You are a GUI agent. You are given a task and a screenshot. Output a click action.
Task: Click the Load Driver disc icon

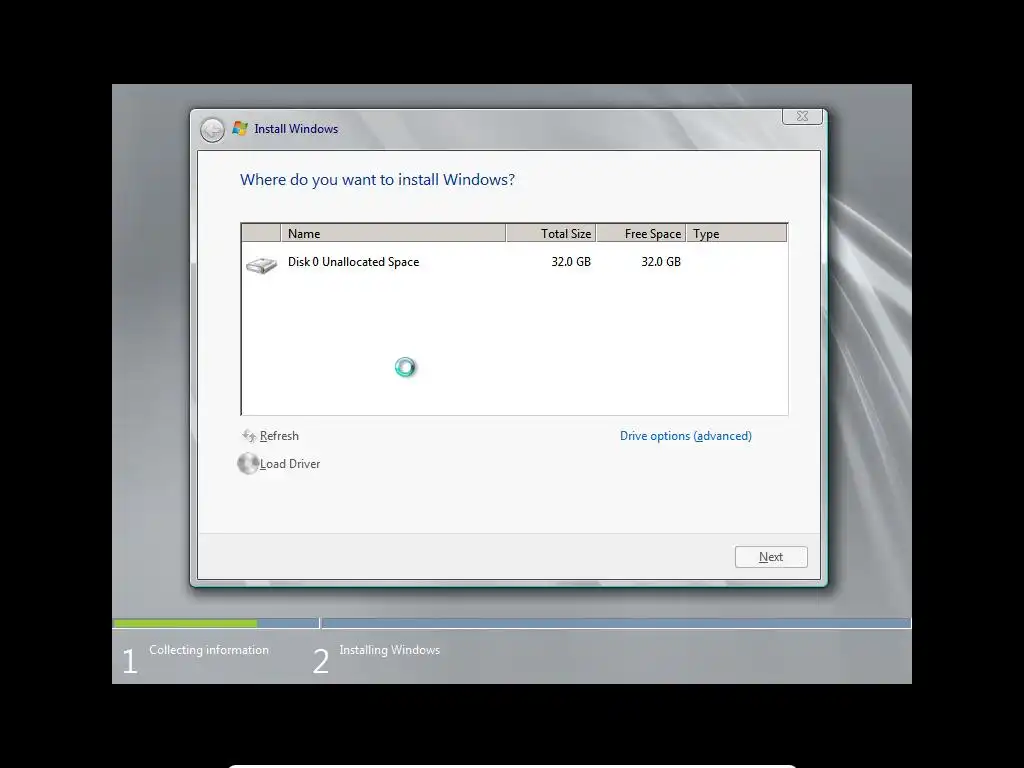(x=248, y=464)
